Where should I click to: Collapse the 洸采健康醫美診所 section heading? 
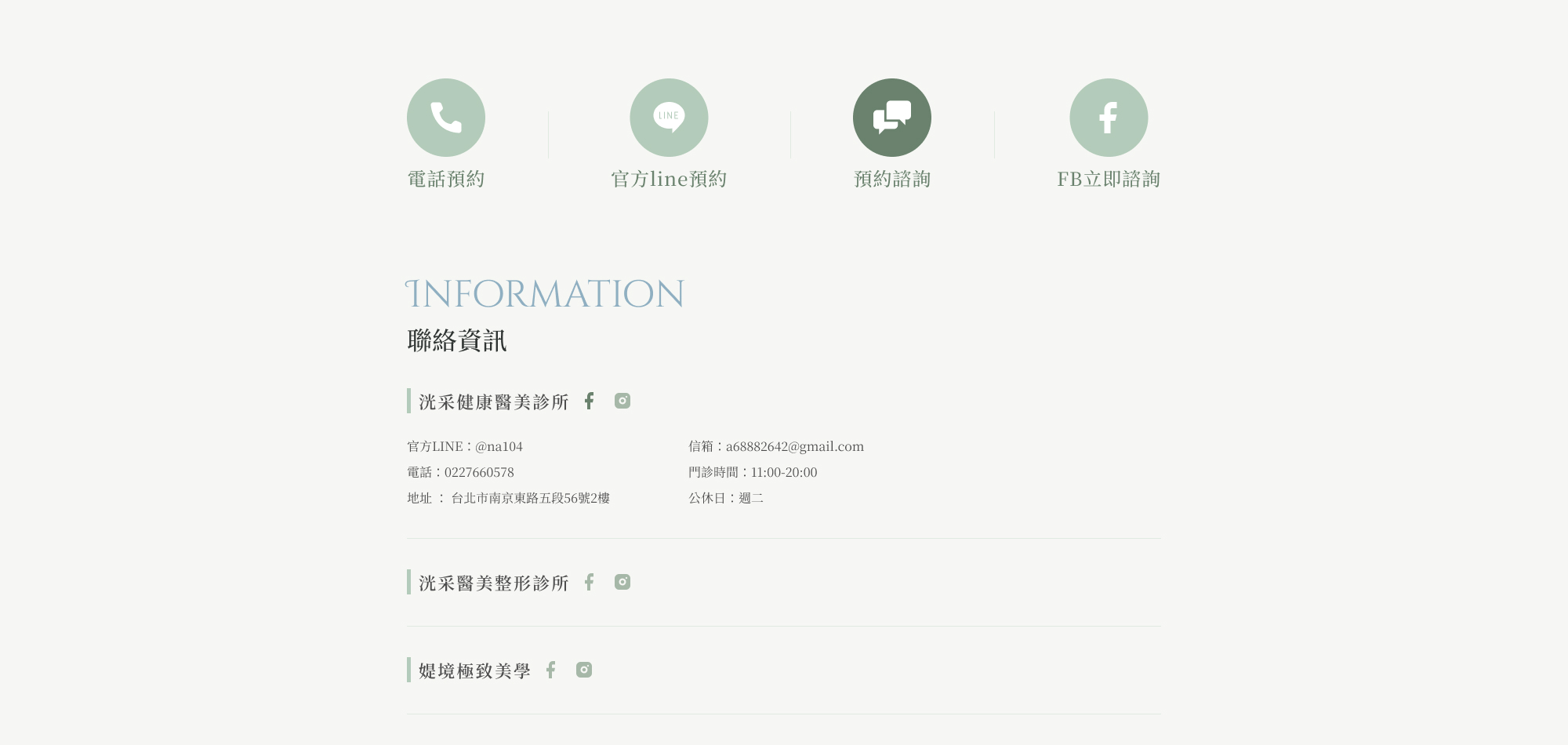(x=493, y=402)
